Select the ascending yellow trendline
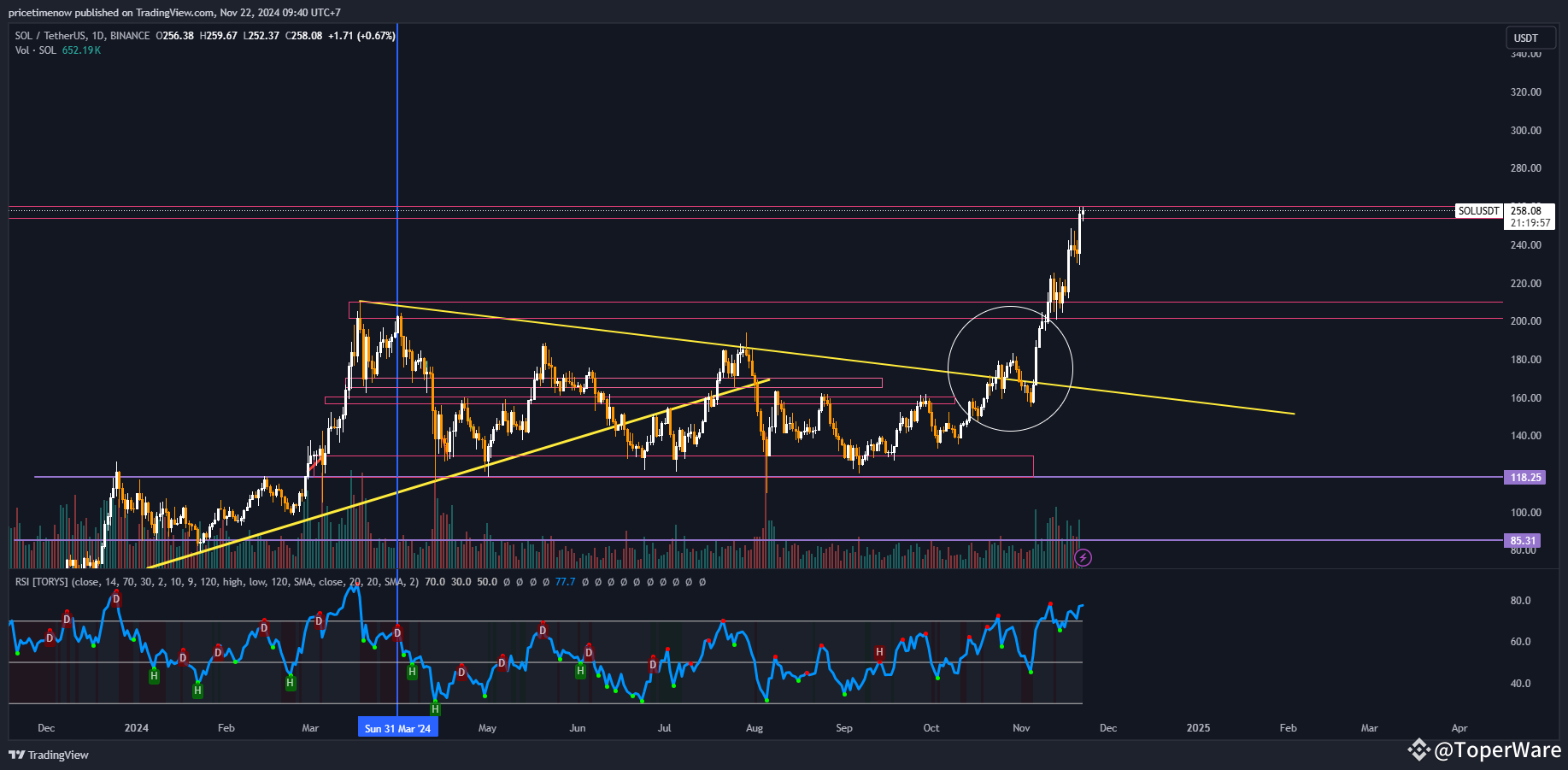 pyautogui.click(x=458, y=473)
